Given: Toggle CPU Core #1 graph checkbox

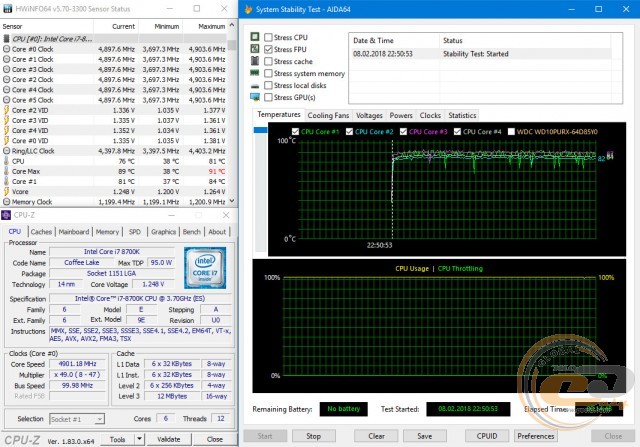Looking at the screenshot, I should [x=296, y=131].
